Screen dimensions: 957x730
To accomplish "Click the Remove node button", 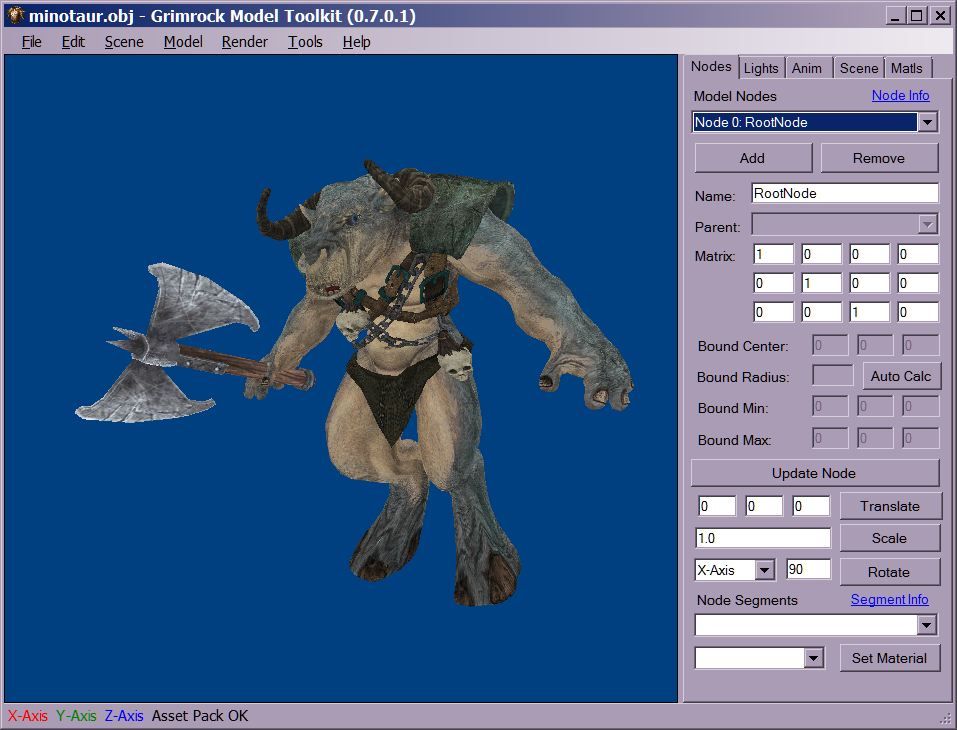I will point(879,158).
